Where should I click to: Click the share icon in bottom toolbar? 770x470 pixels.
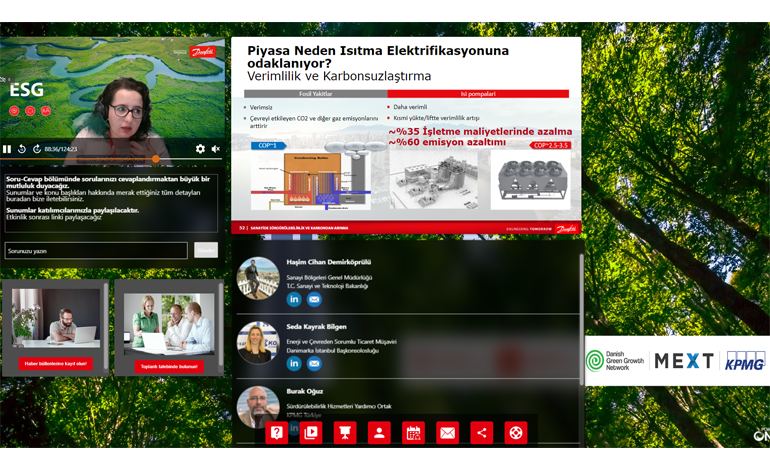coord(481,433)
